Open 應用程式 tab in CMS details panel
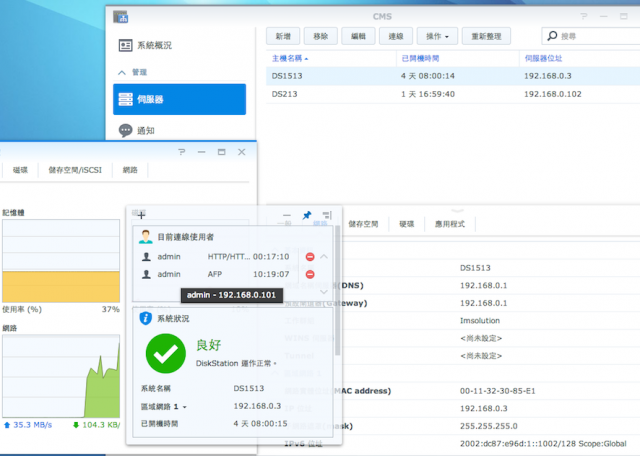 pos(449,224)
